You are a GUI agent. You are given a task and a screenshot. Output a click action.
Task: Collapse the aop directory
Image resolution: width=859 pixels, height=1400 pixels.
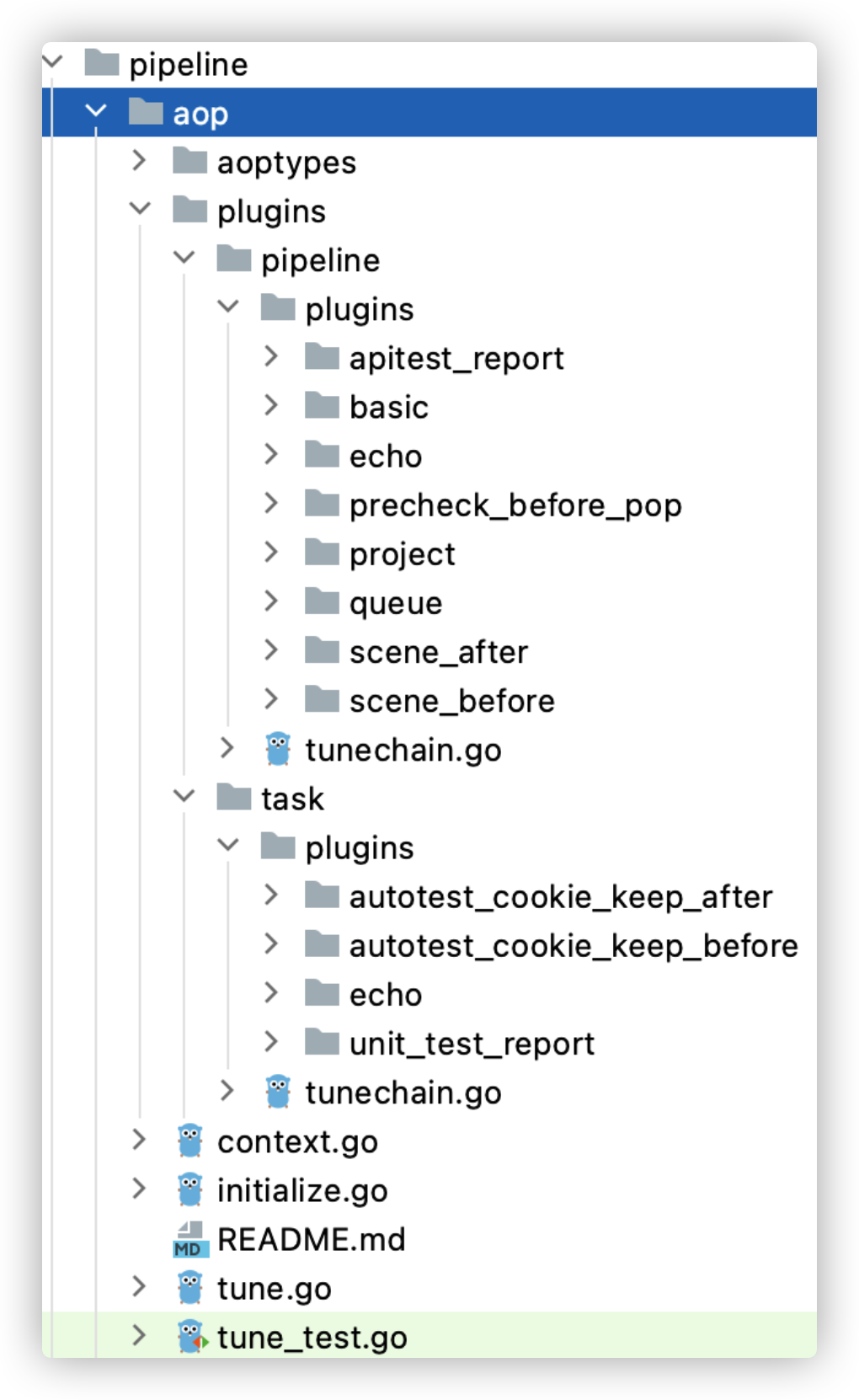[95, 113]
